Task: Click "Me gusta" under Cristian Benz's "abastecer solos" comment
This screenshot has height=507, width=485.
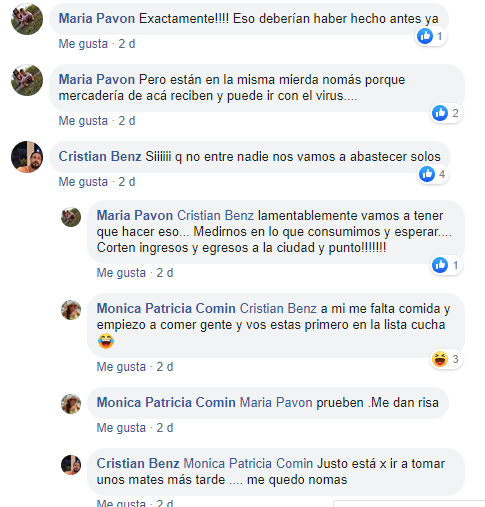Action: click(83, 182)
